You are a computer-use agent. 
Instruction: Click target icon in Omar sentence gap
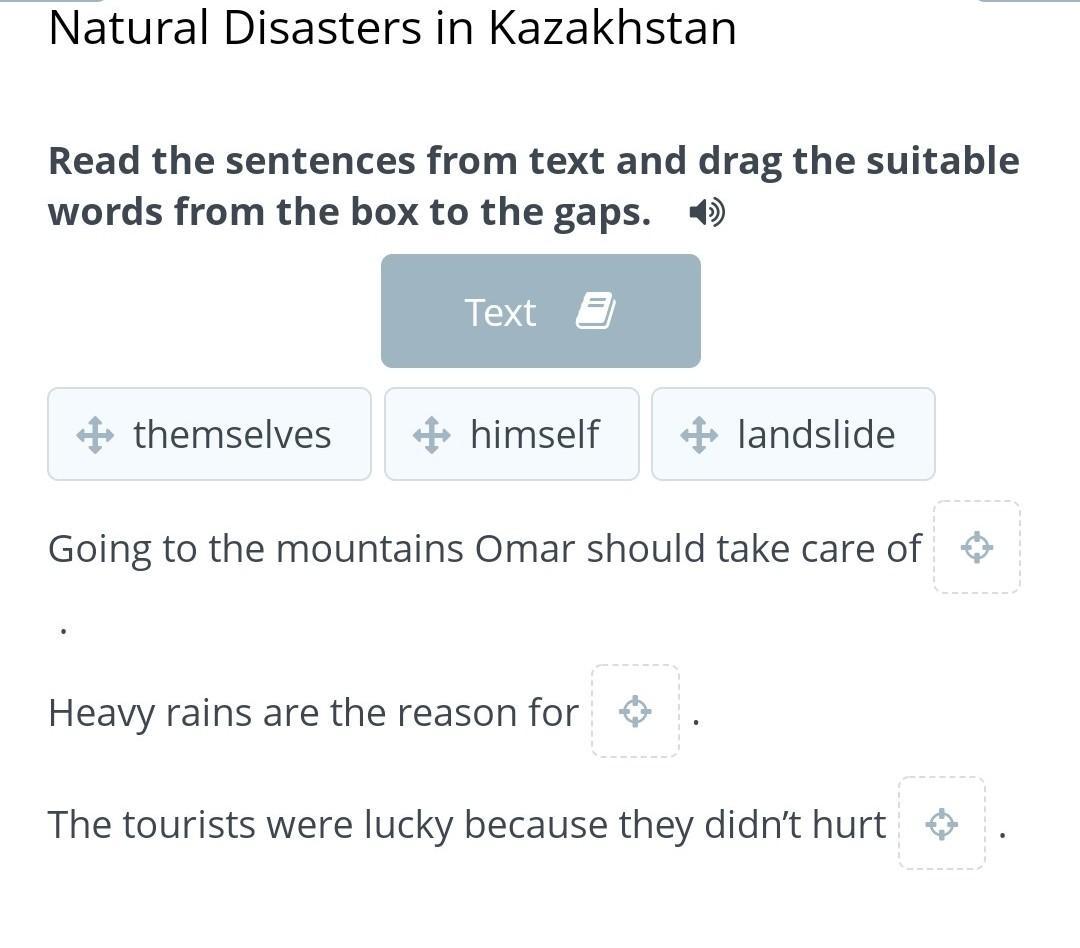click(x=977, y=548)
